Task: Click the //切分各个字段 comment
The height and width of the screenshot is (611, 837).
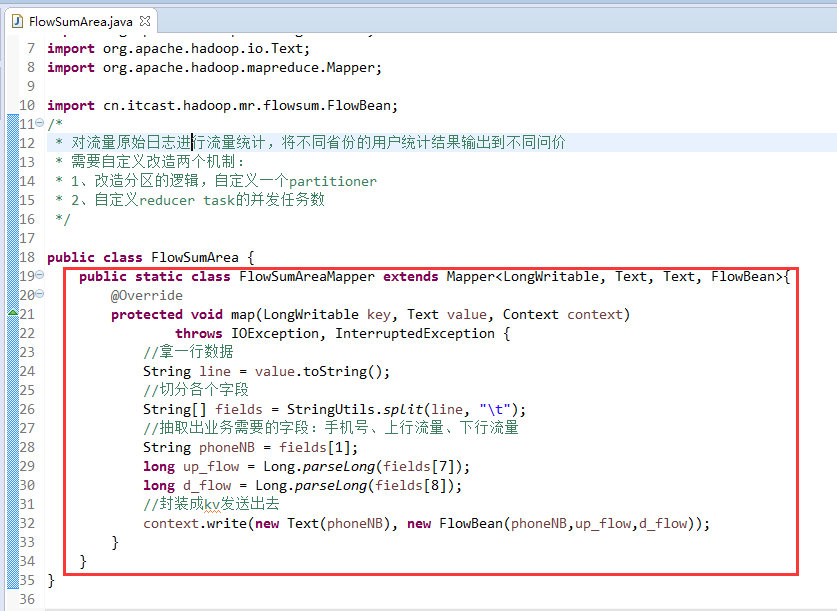Action: (x=196, y=390)
